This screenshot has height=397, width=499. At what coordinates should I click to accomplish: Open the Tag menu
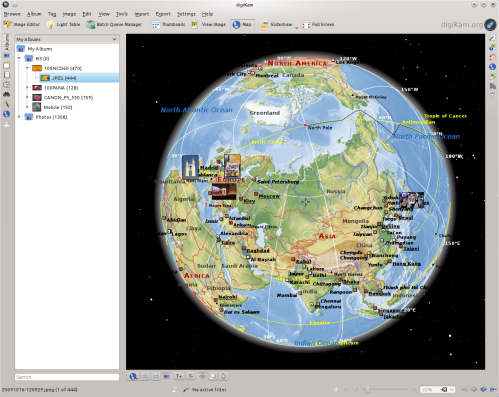(x=52, y=14)
